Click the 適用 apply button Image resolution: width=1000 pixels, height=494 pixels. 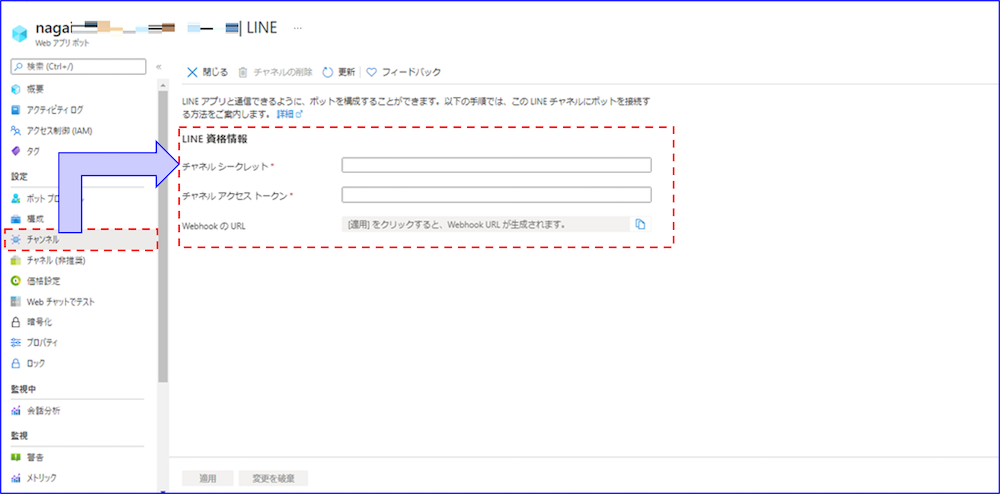pyautogui.click(x=208, y=478)
